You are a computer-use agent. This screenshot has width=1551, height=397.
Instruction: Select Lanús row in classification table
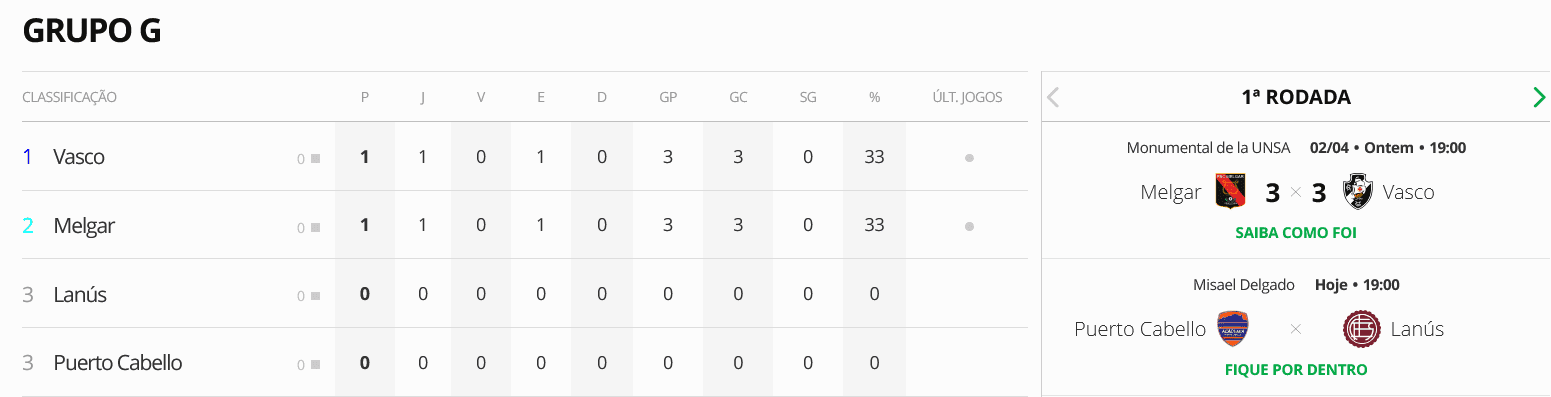[524, 294]
